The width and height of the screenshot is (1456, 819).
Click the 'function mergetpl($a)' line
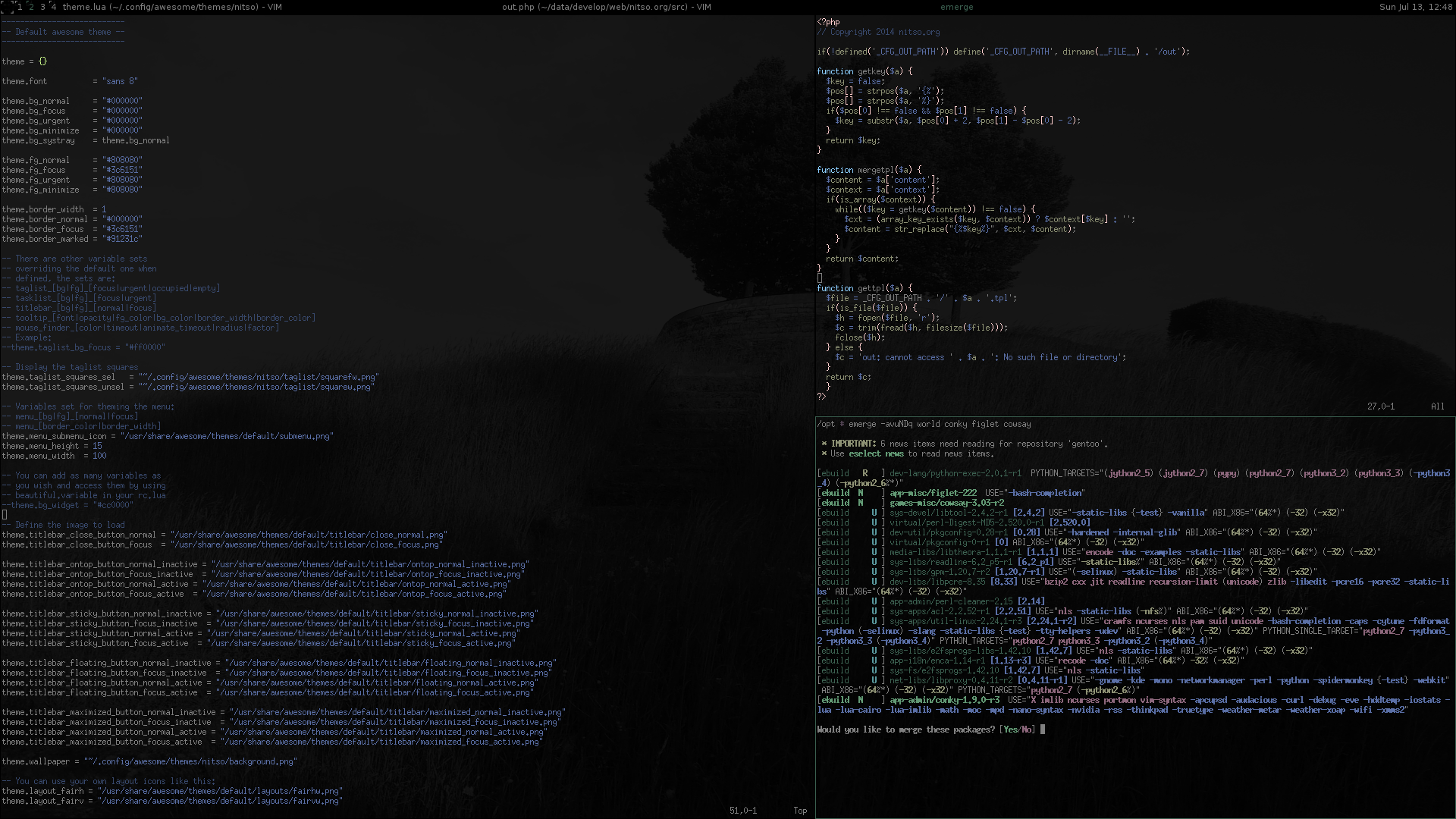click(869, 170)
